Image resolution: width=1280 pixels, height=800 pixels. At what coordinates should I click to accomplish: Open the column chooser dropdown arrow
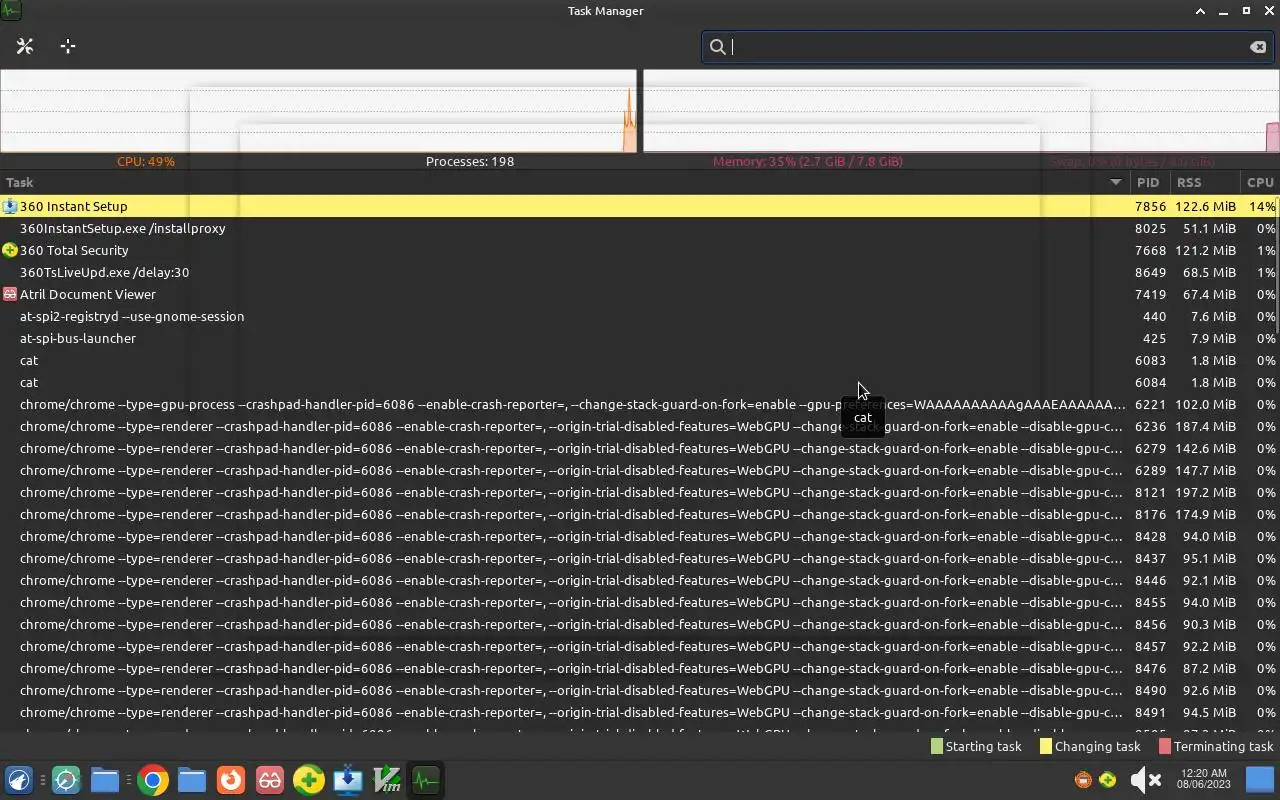(x=1116, y=182)
